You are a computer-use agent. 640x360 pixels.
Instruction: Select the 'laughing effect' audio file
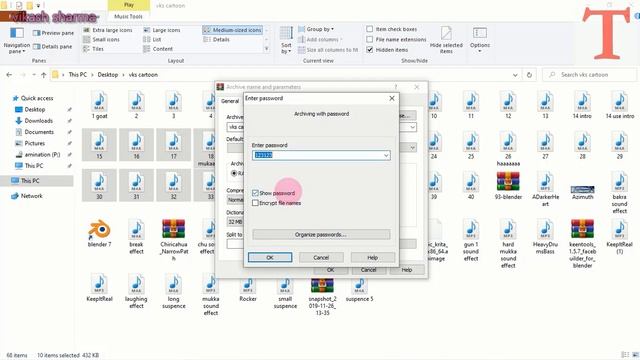136,291
